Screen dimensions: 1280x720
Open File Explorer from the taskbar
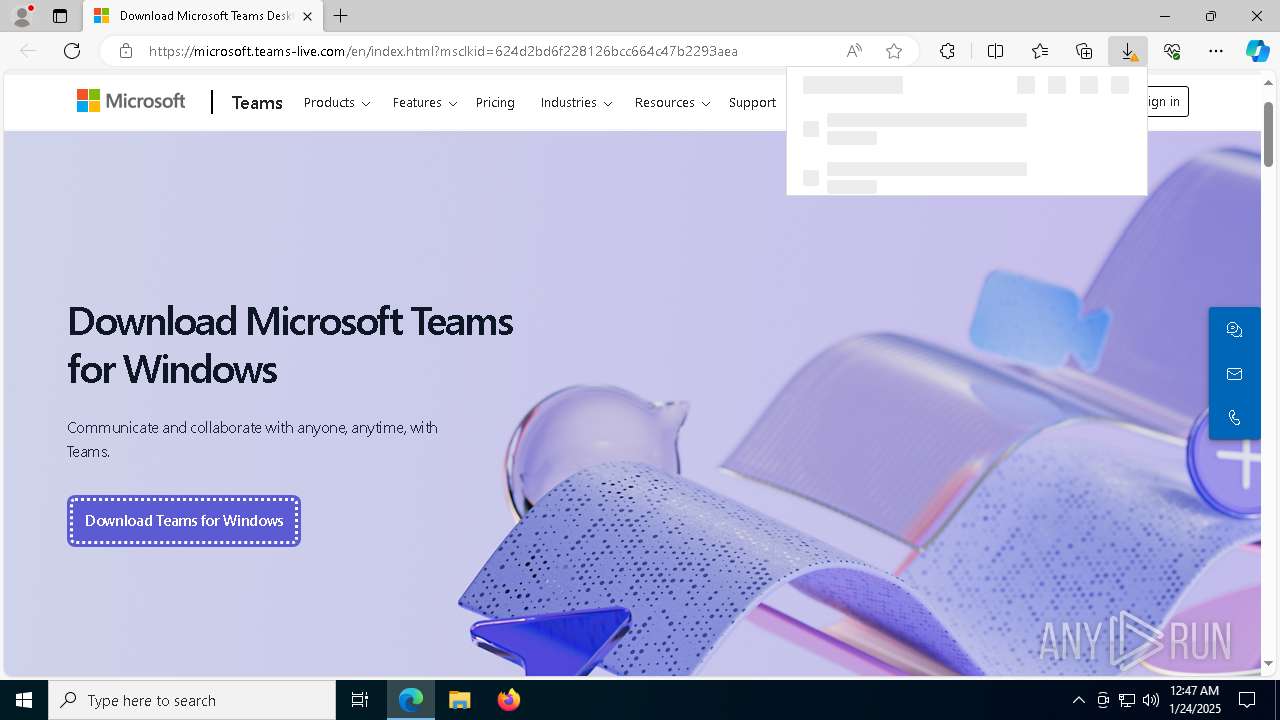(459, 700)
